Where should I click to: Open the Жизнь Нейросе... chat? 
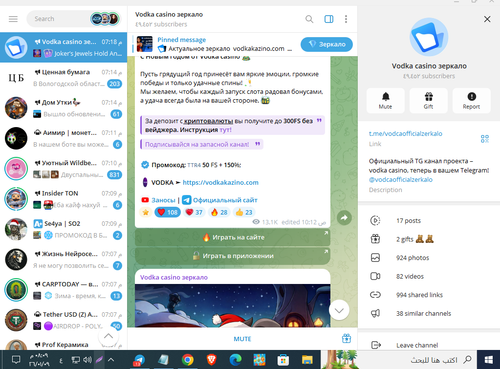(x=63, y=260)
